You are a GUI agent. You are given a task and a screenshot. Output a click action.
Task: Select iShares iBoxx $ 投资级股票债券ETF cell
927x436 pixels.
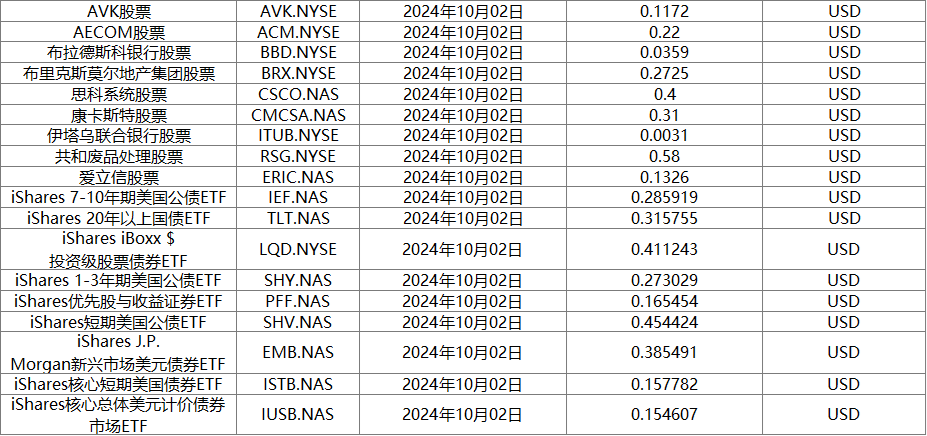coord(119,249)
